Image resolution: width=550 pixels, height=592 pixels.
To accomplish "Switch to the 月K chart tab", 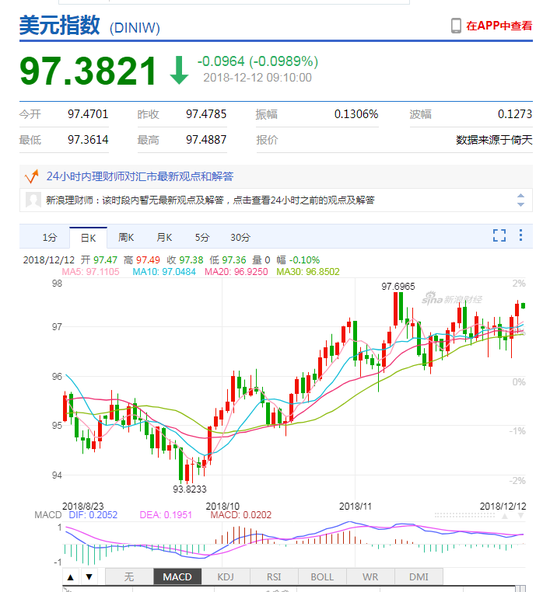I will point(164,237).
